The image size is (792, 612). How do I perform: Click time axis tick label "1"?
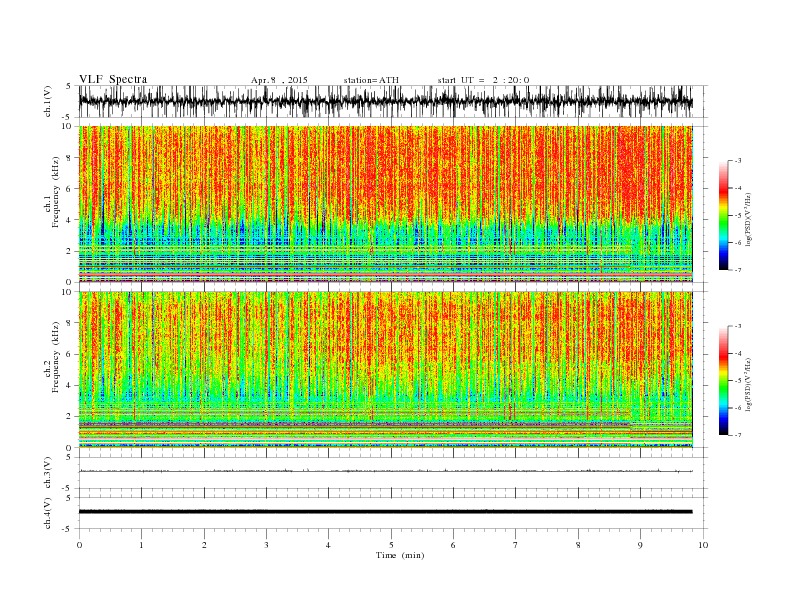[141, 545]
